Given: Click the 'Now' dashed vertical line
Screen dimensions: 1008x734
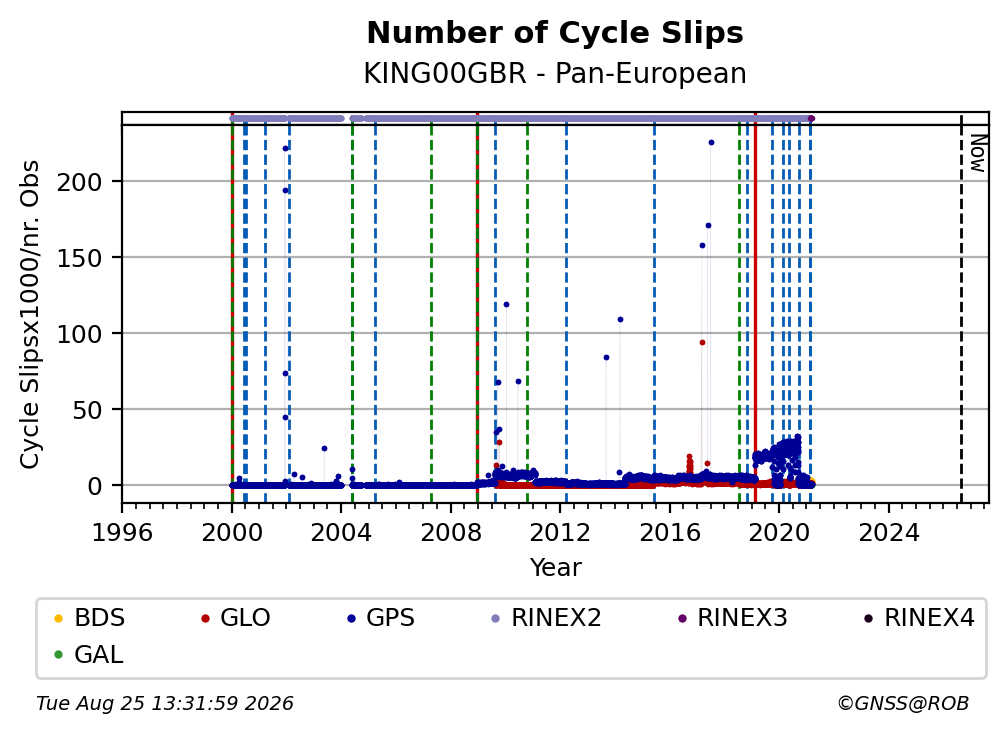Looking at the screenshot, I should (x=961, y=307).
